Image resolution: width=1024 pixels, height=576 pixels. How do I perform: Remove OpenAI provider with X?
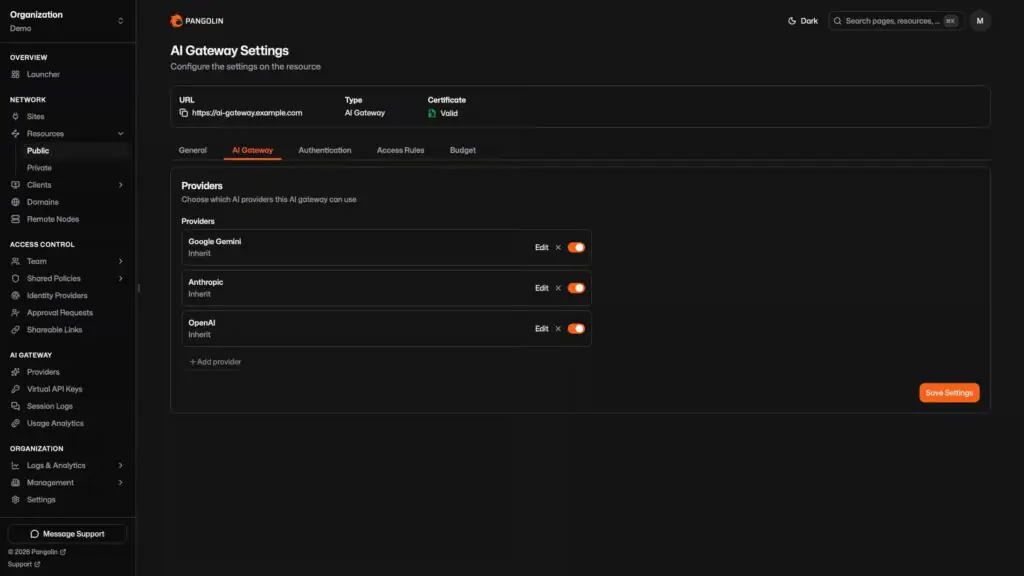click(x=558, y=328)
